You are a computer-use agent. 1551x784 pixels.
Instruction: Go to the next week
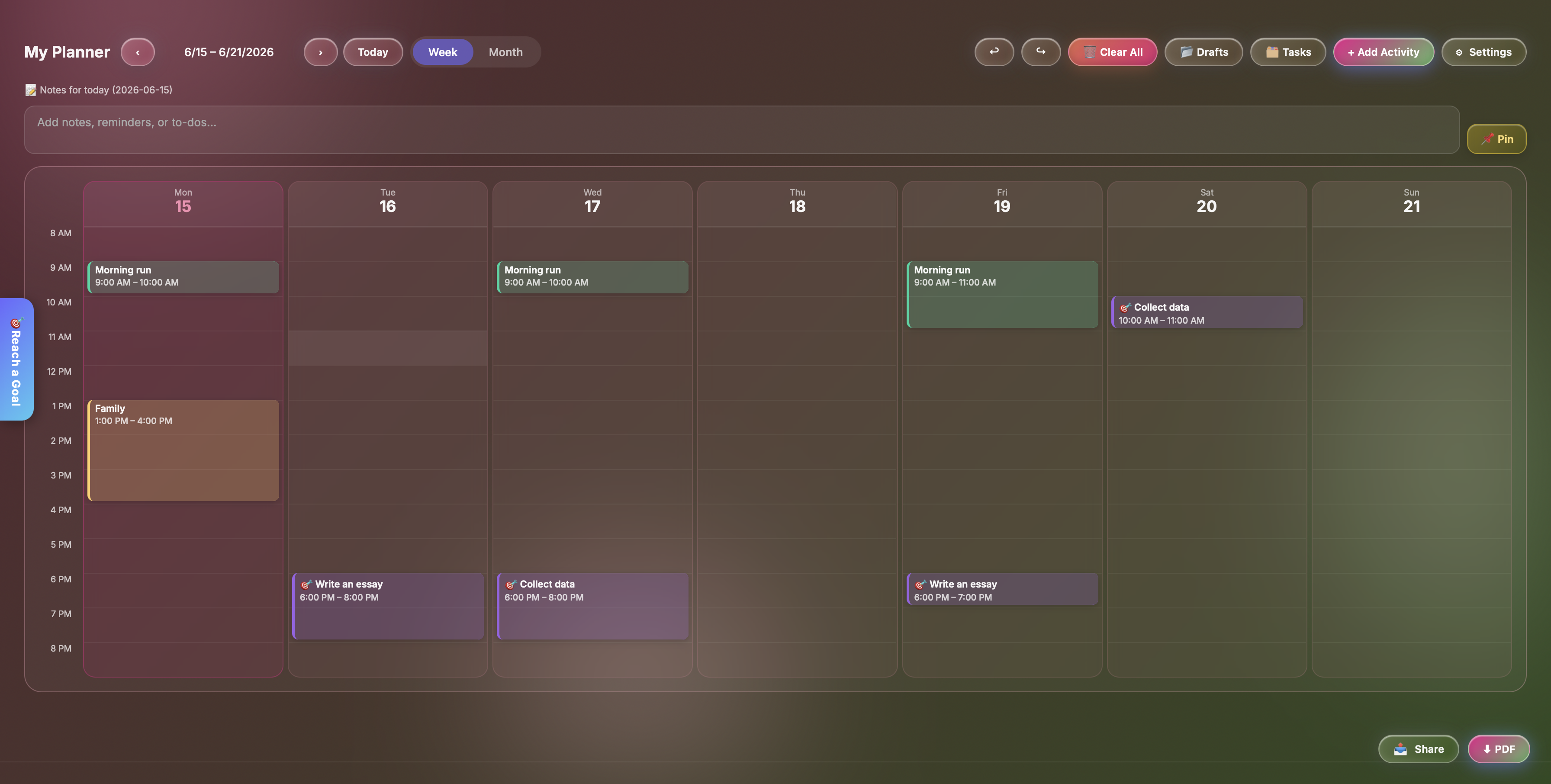pyautogui.click(x=320, y=52)
